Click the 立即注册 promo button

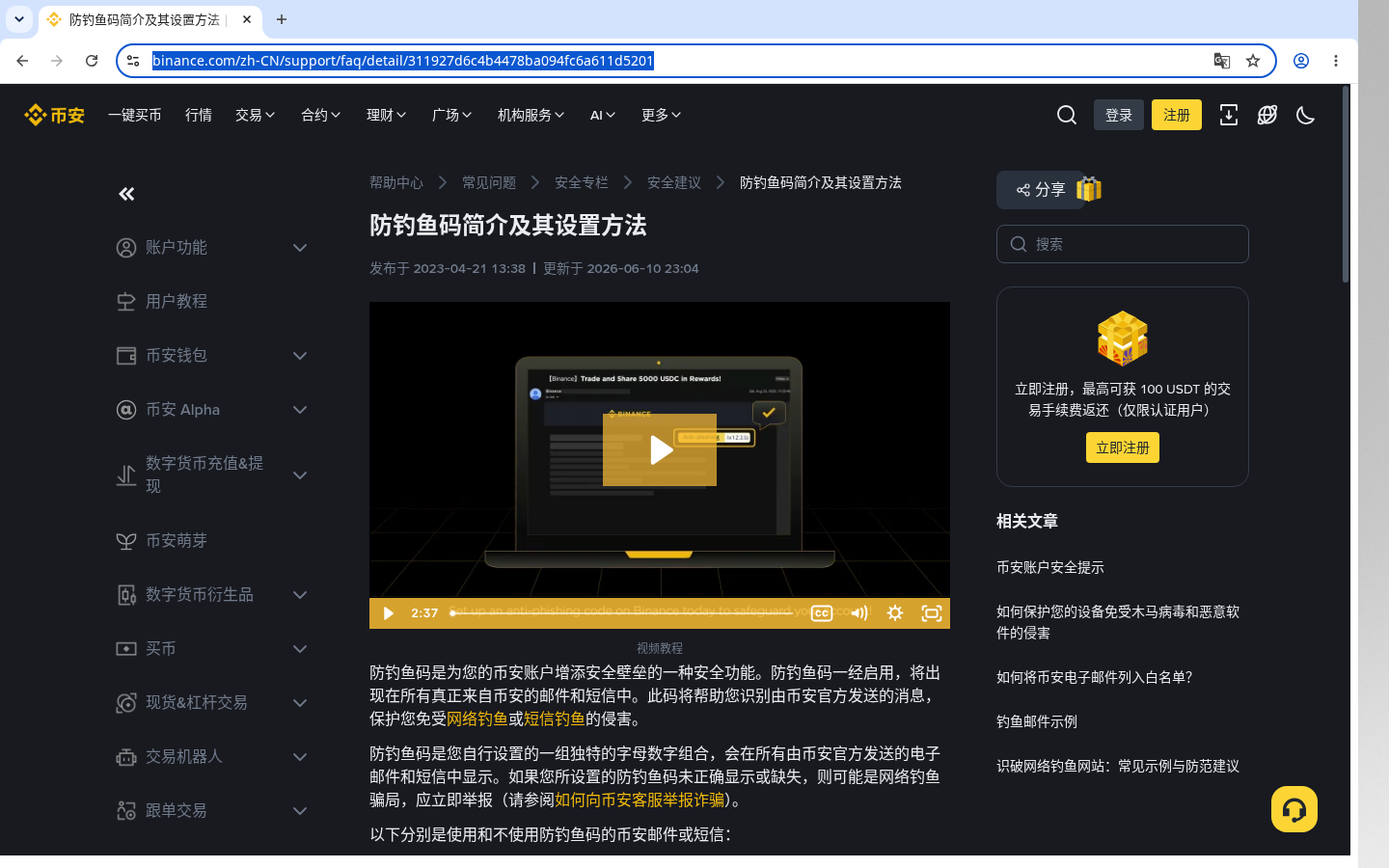1123,448
